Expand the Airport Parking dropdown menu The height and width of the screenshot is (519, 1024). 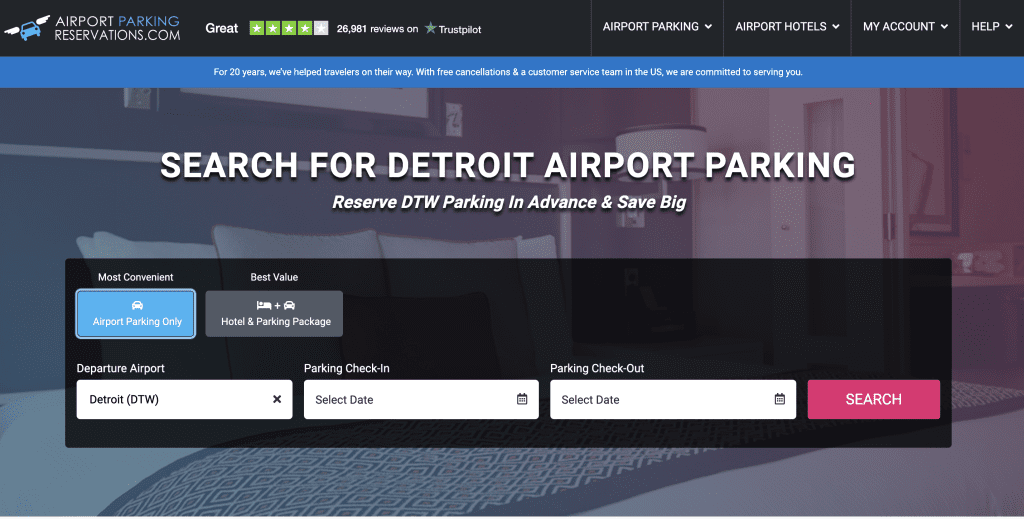point(657,27)
